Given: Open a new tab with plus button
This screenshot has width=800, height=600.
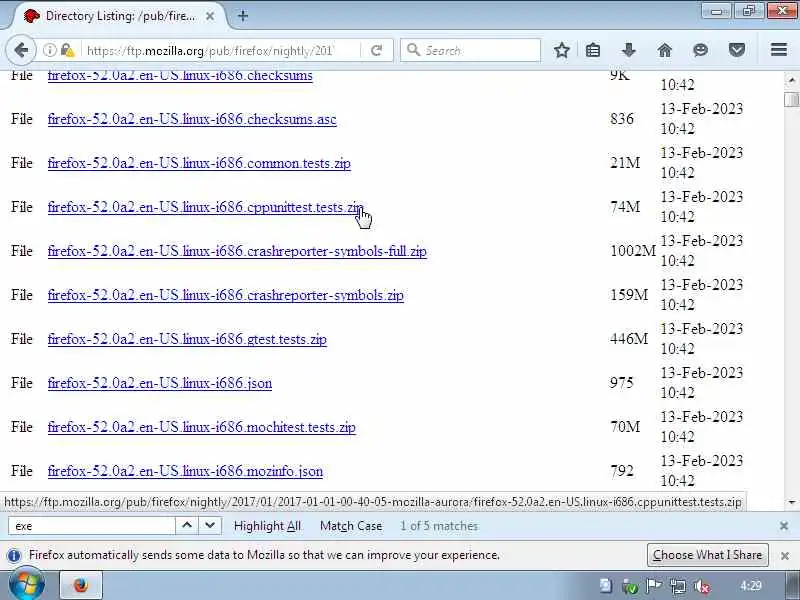Looking at the screenshot, I should pyautogui.click(x=243, y=16).
